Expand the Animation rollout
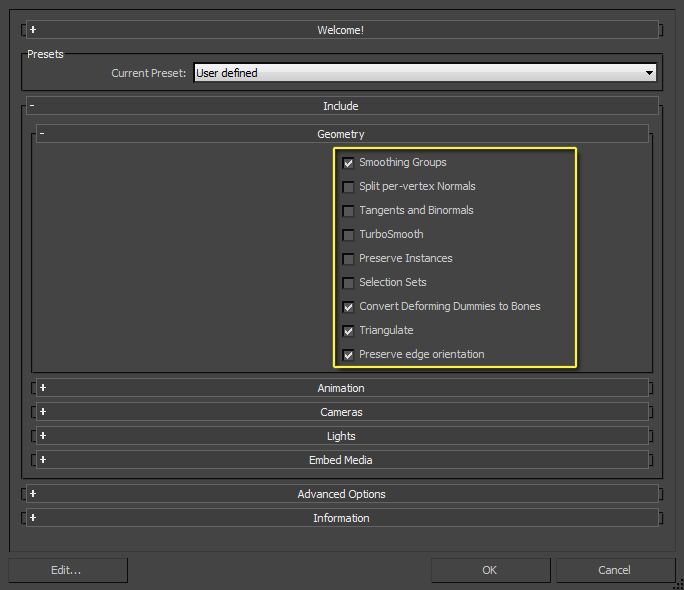This screenshot has width=684, height=590. (340, 388)
